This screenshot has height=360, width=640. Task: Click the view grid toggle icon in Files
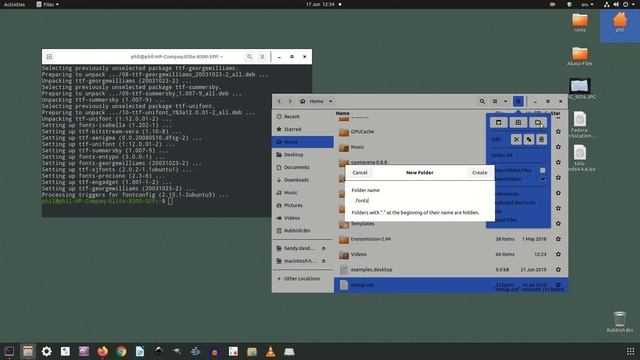click(x=495, y=101)
